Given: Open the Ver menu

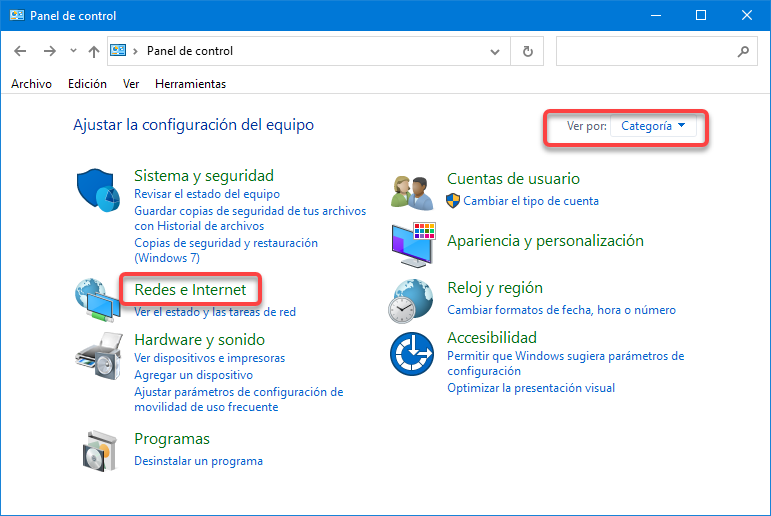Looking at the screenshot, I should (131, 84).
